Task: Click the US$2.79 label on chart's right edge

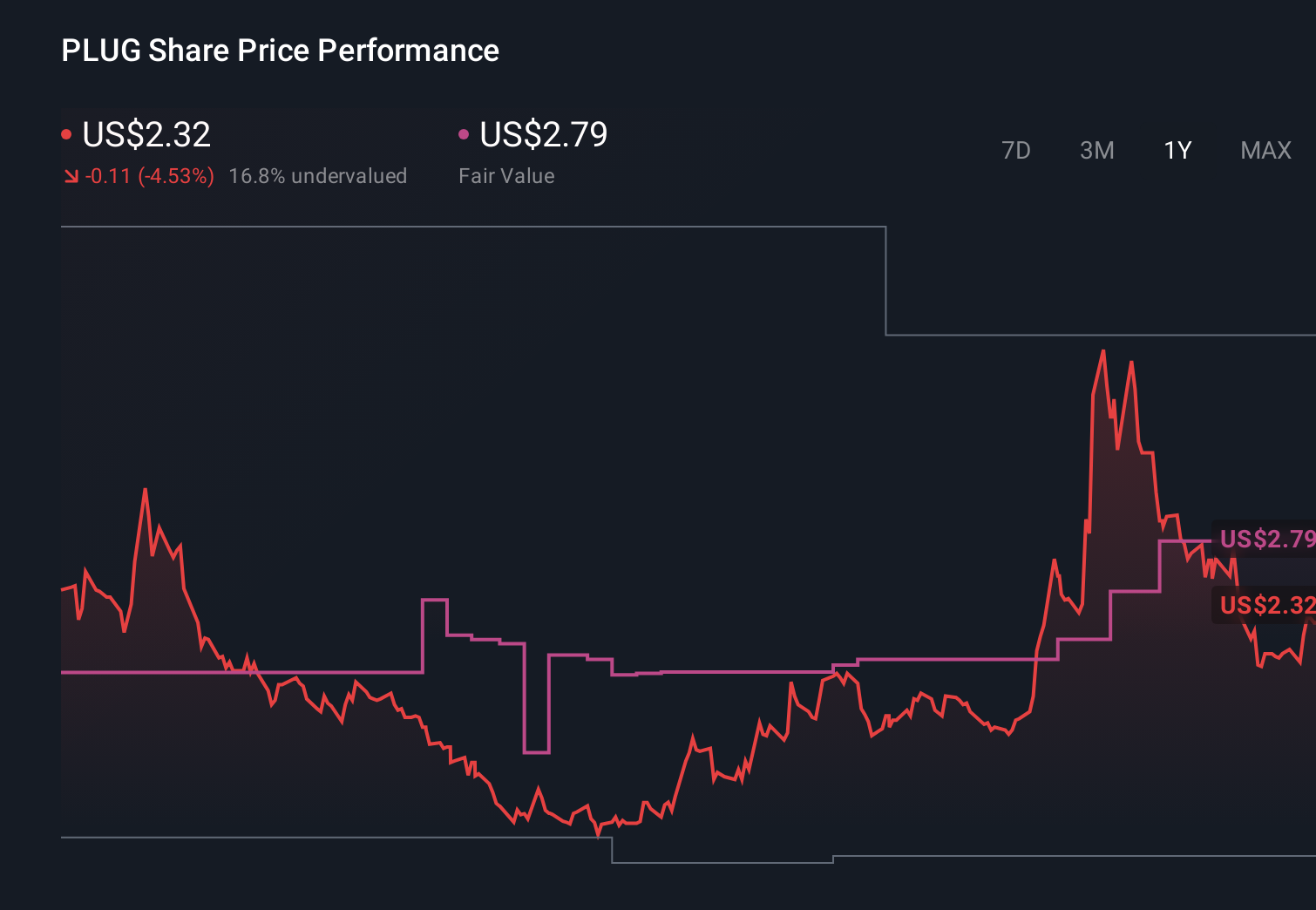Action: pos(1265,539)
